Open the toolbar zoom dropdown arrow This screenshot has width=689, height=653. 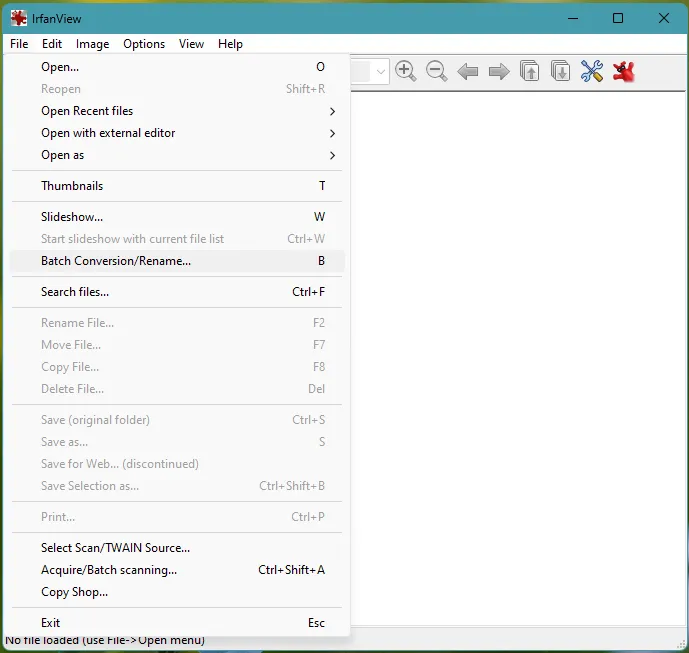pos(381,71)
